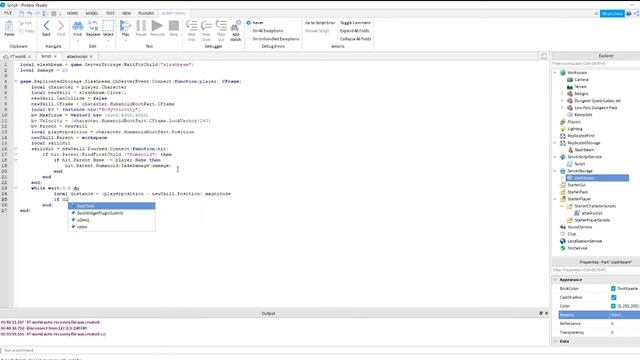Click the LocalizationService globe icon

tap(563, 241)
